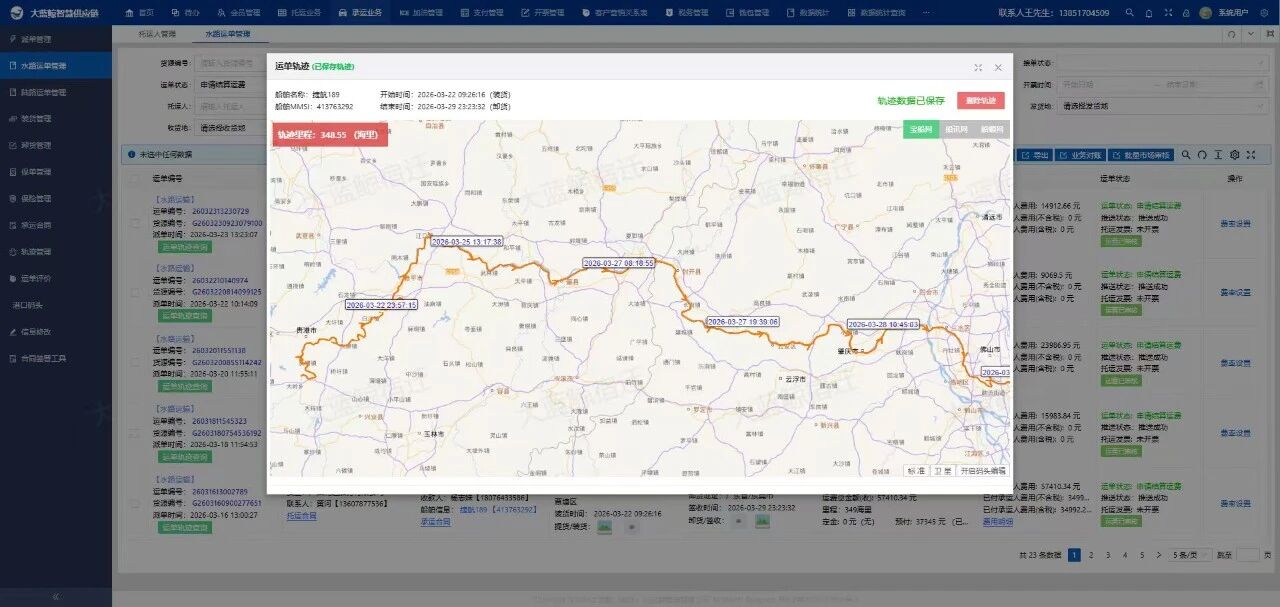Click the table search icon in toolbar

pyautogui.click(x=1186, y=155)
